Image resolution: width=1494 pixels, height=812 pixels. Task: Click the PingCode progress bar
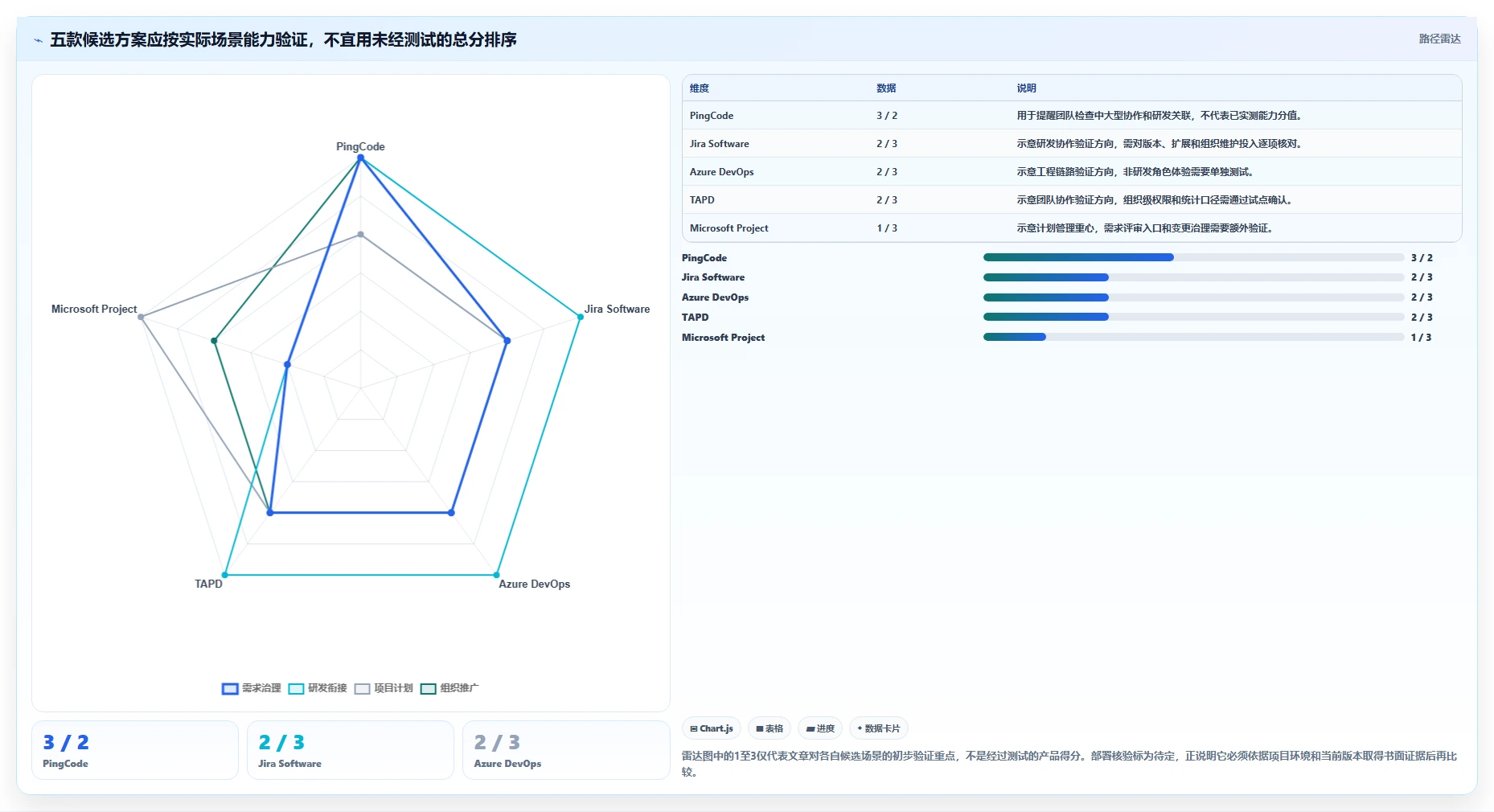click(1193, 257)
